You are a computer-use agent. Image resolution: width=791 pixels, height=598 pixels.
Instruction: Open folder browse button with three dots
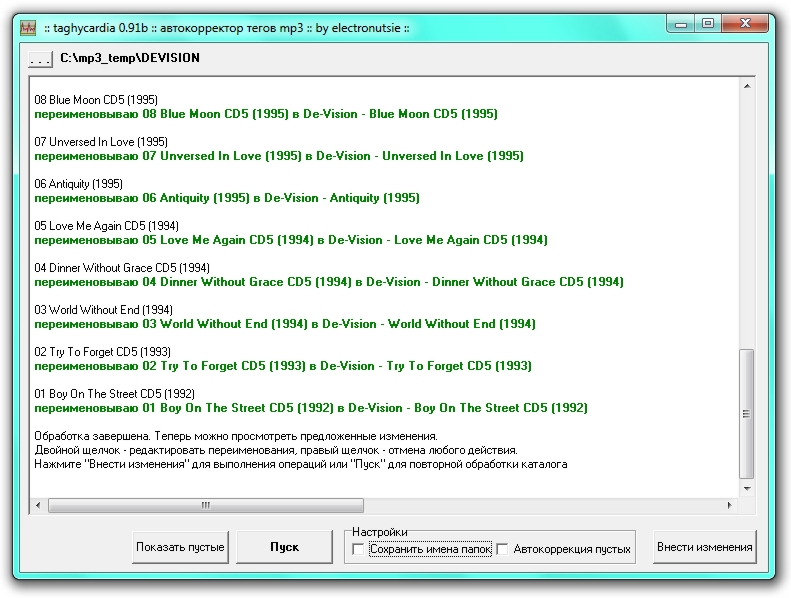40,59
